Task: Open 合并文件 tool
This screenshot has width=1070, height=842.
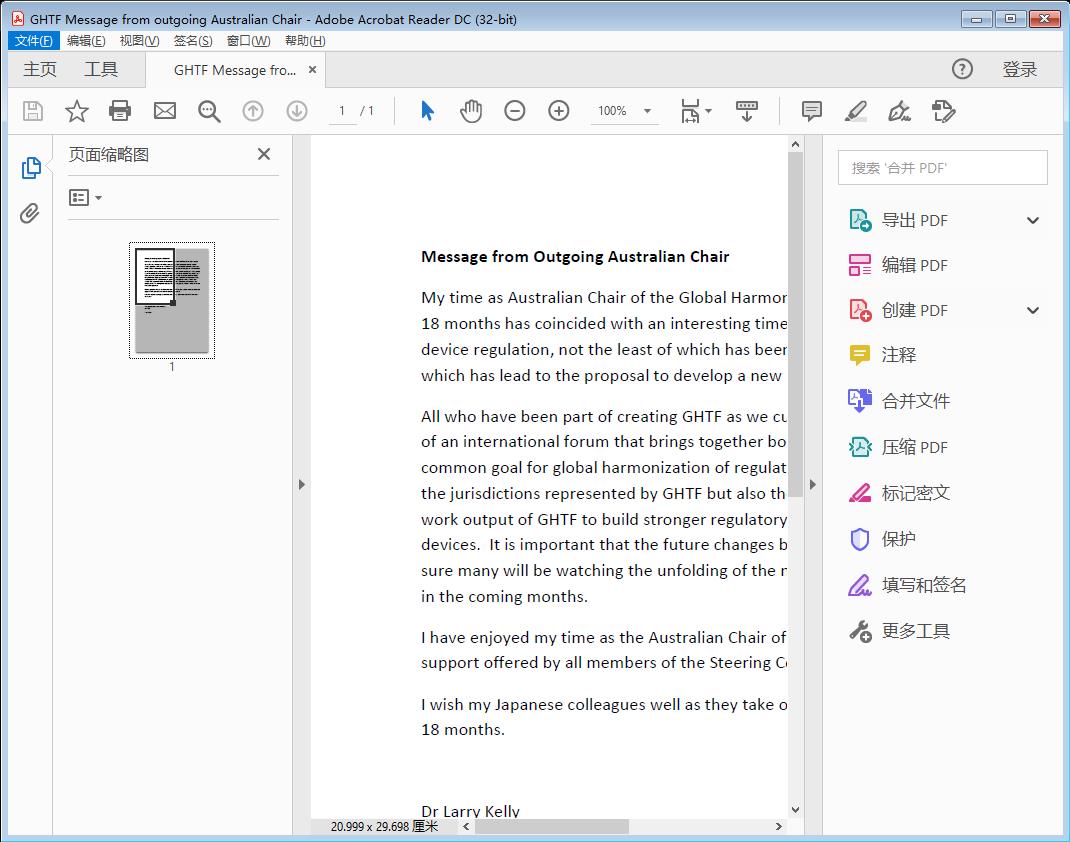Action: coord(915,401)
